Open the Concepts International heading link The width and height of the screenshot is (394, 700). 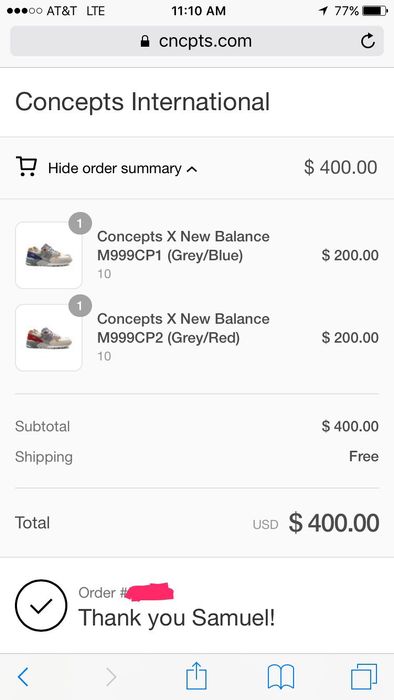click(x=142, y=101)
